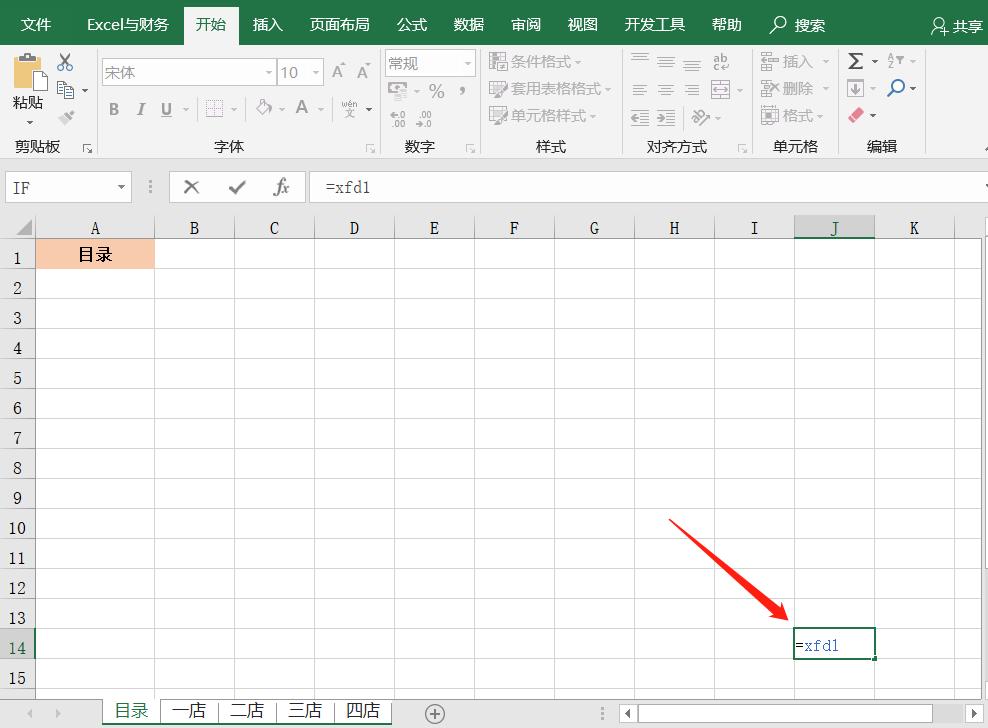Open the font size dropdown
988x728 pixels.
pos(318,72)
